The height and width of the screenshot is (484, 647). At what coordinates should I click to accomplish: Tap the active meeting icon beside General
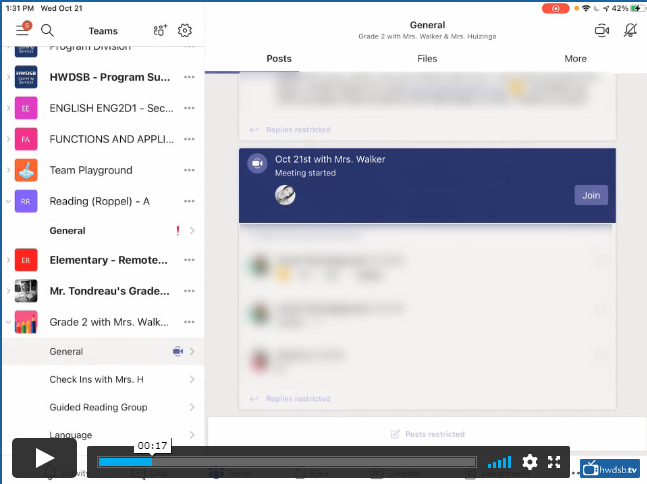coord(178,351)
